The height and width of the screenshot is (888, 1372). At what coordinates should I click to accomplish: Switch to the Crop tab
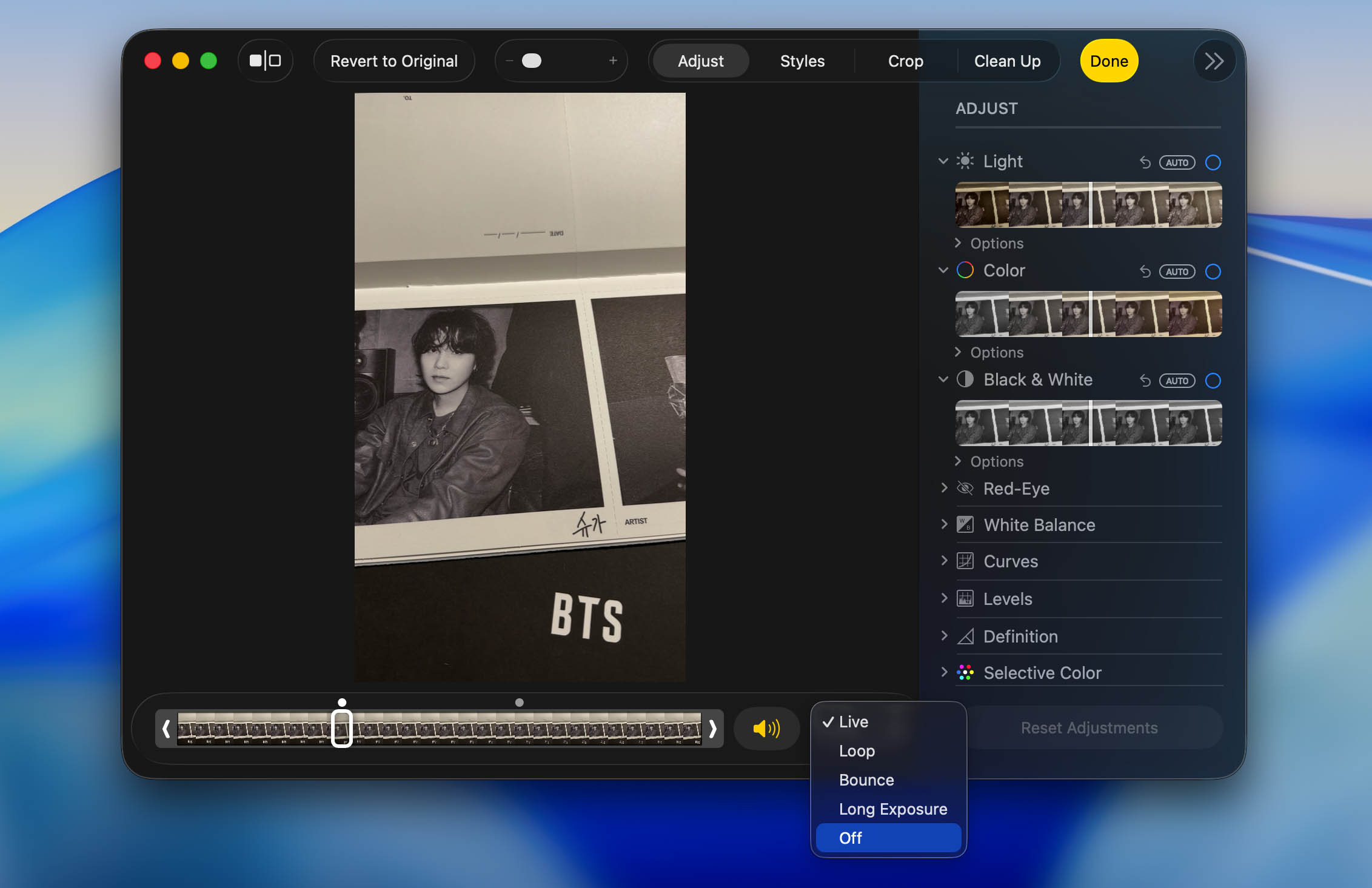[906, 61]
